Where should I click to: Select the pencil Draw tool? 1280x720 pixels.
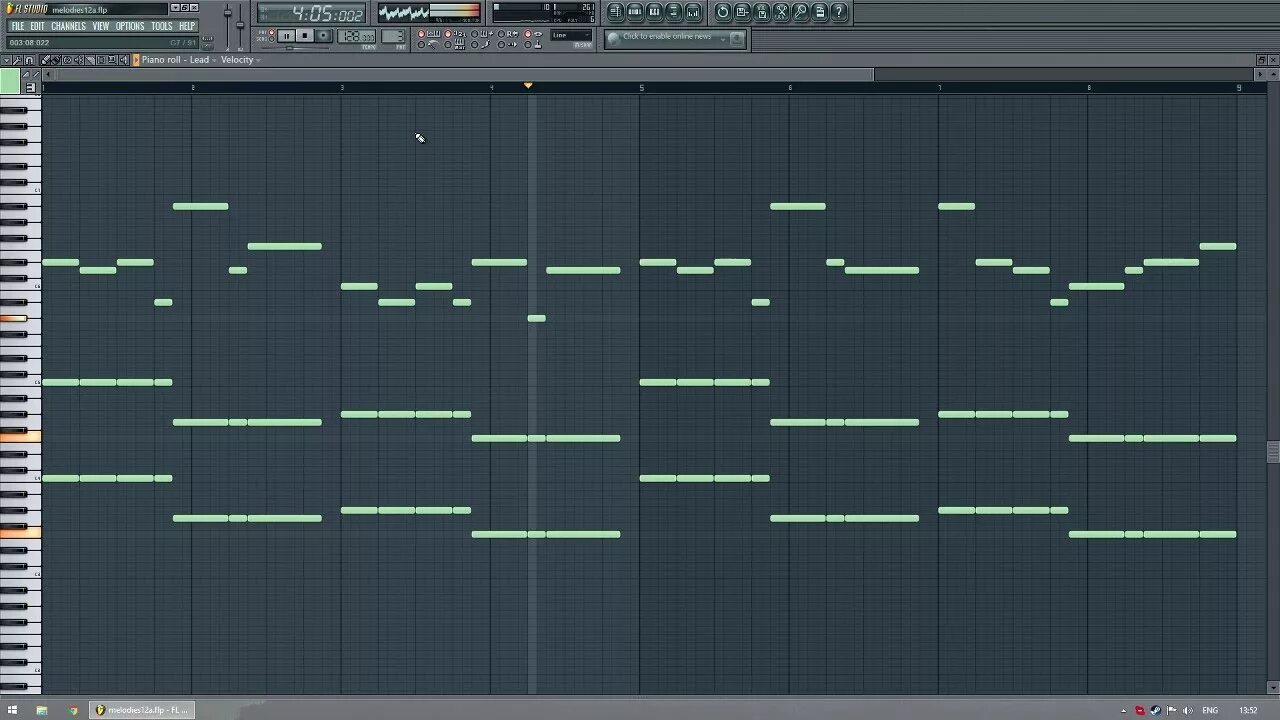tap(45, 60)
